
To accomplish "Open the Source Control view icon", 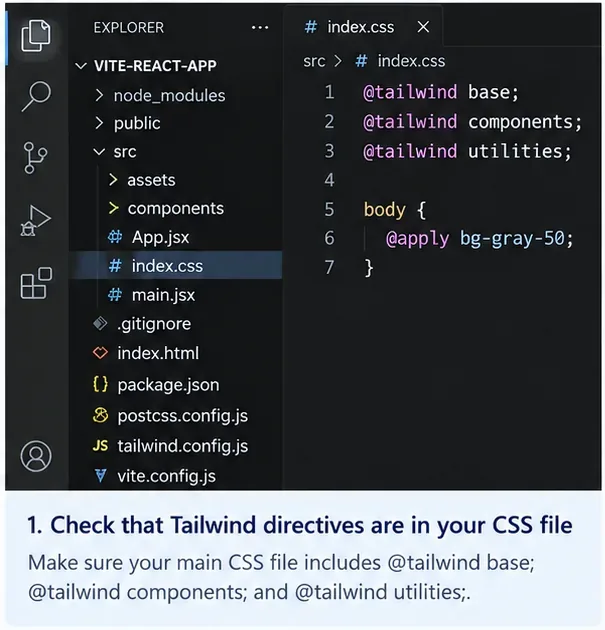I will [35, 158].
